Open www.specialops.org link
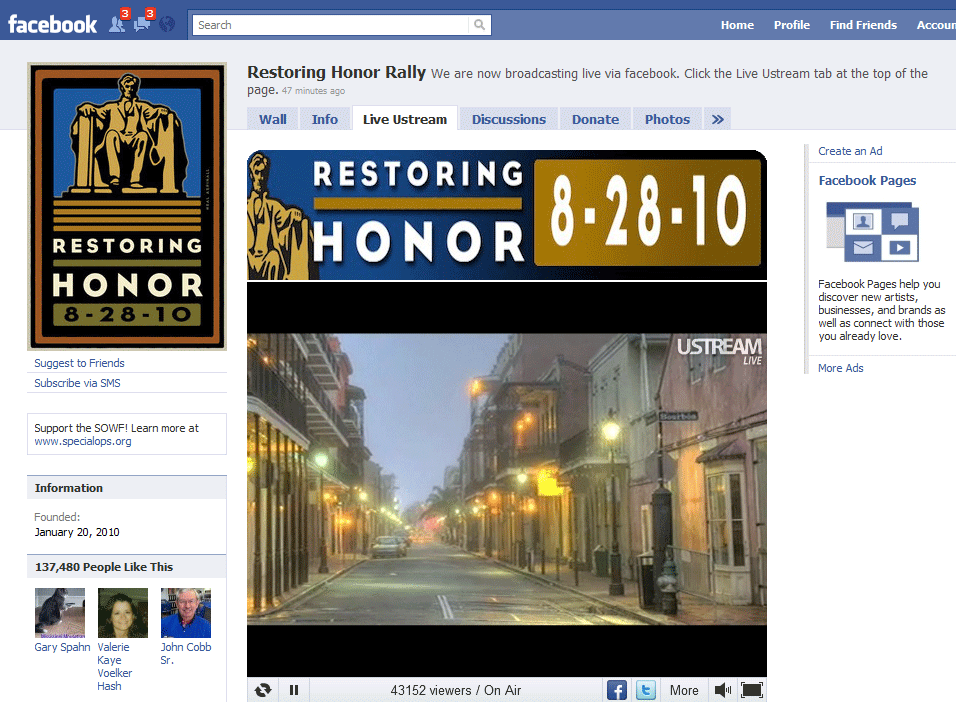 coord(83,441)
